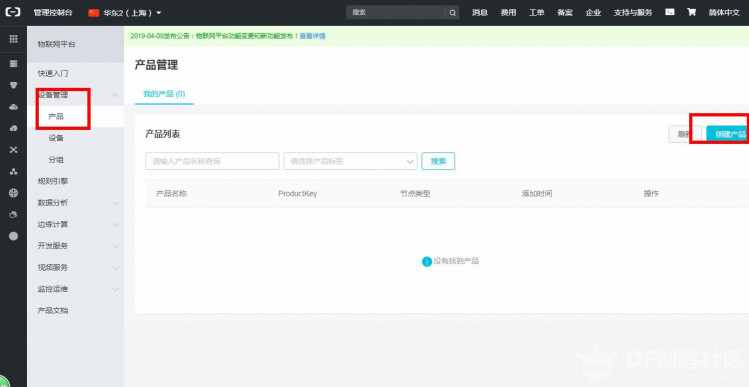Open 费用 in top navigation
The width and height of the screenshot is (749, 387).
(x=508, y=13)
